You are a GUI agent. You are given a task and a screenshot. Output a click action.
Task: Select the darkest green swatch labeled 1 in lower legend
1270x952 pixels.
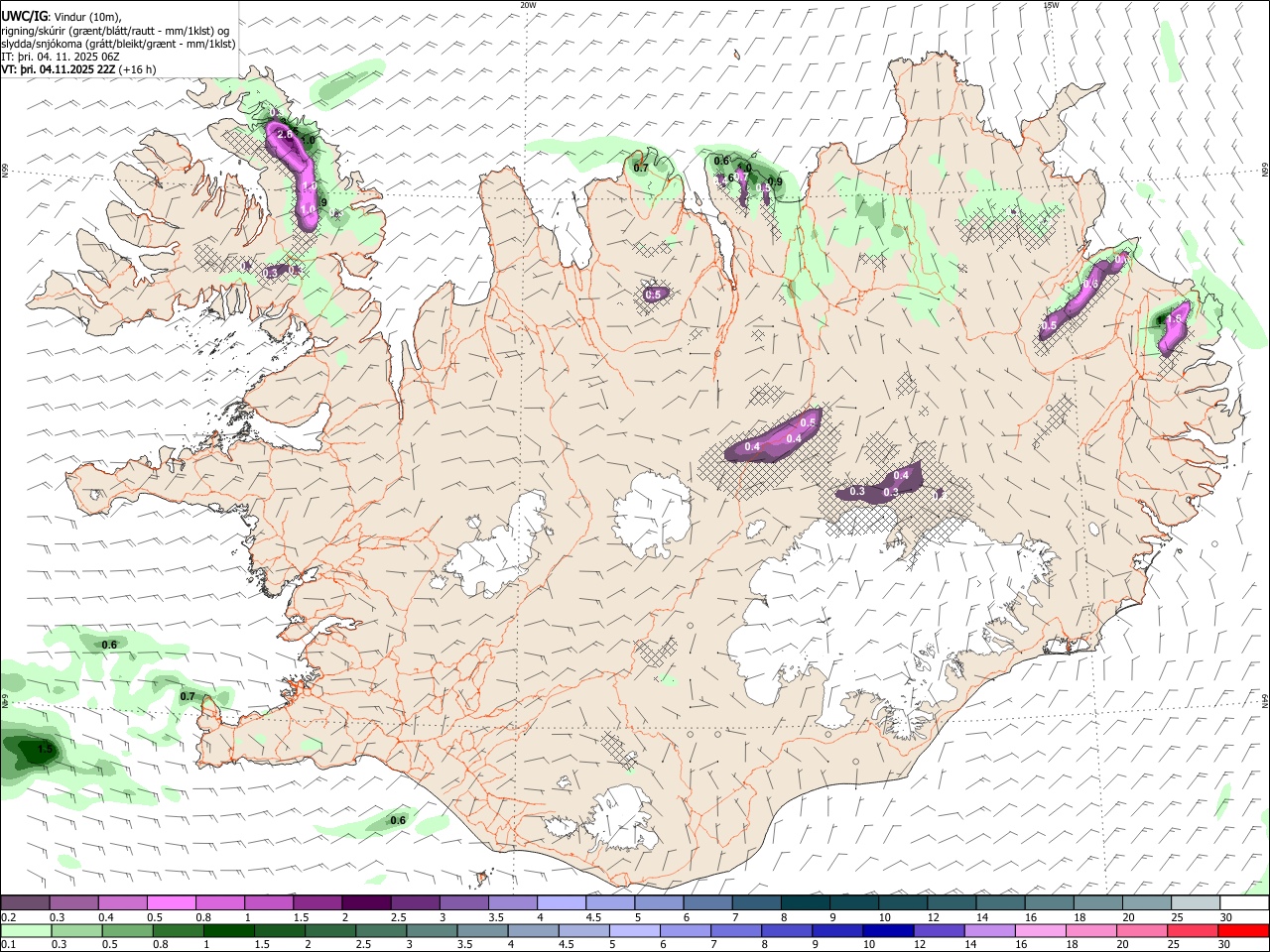click(x=228, y=931)
